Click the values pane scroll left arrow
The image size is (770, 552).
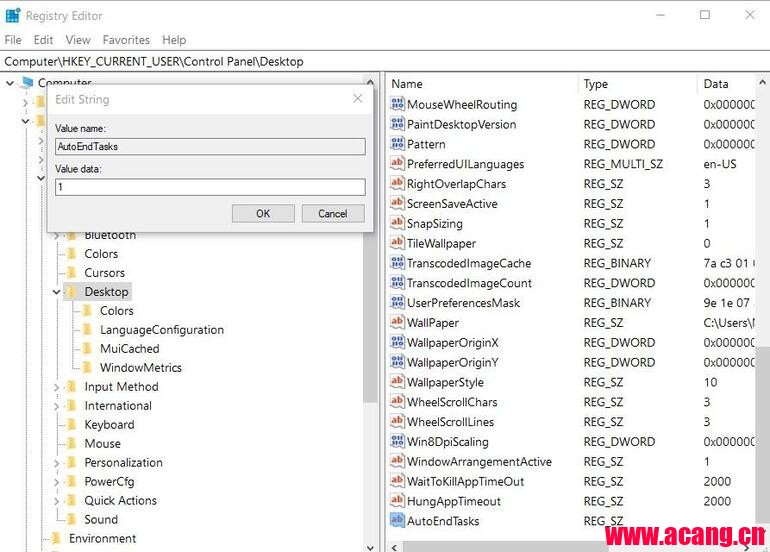tap(394, 547)
